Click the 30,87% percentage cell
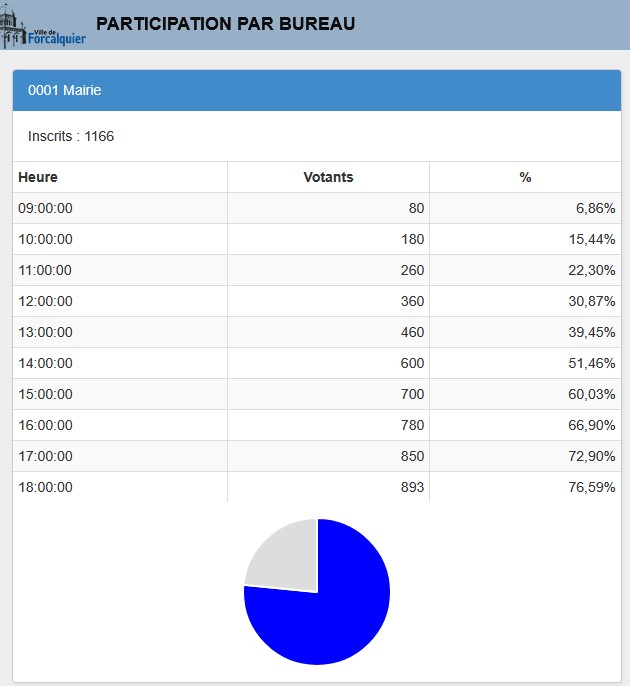This screenshot has width=630, height=686. (590, 301)
